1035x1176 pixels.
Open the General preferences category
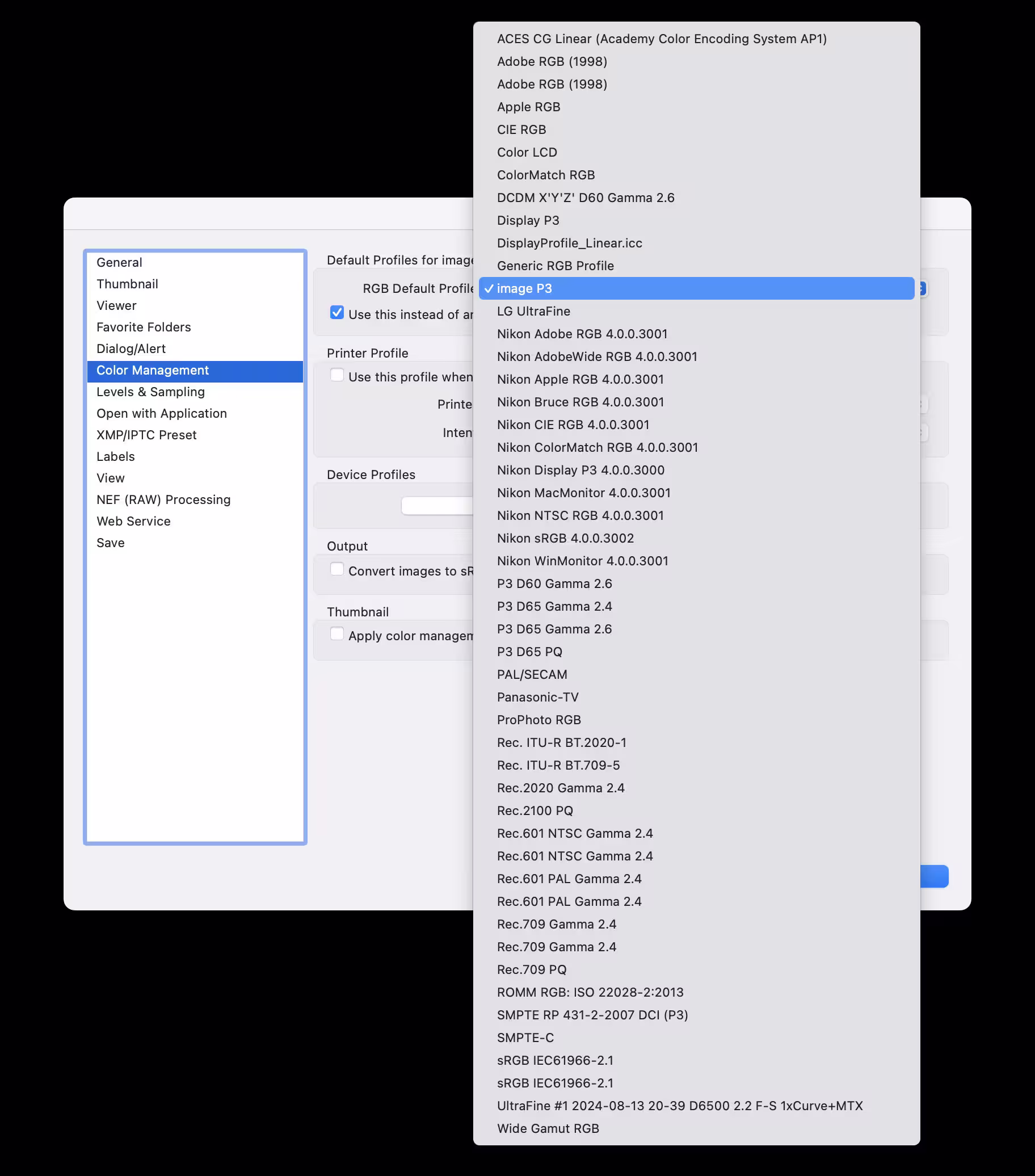tap(195, 262)
